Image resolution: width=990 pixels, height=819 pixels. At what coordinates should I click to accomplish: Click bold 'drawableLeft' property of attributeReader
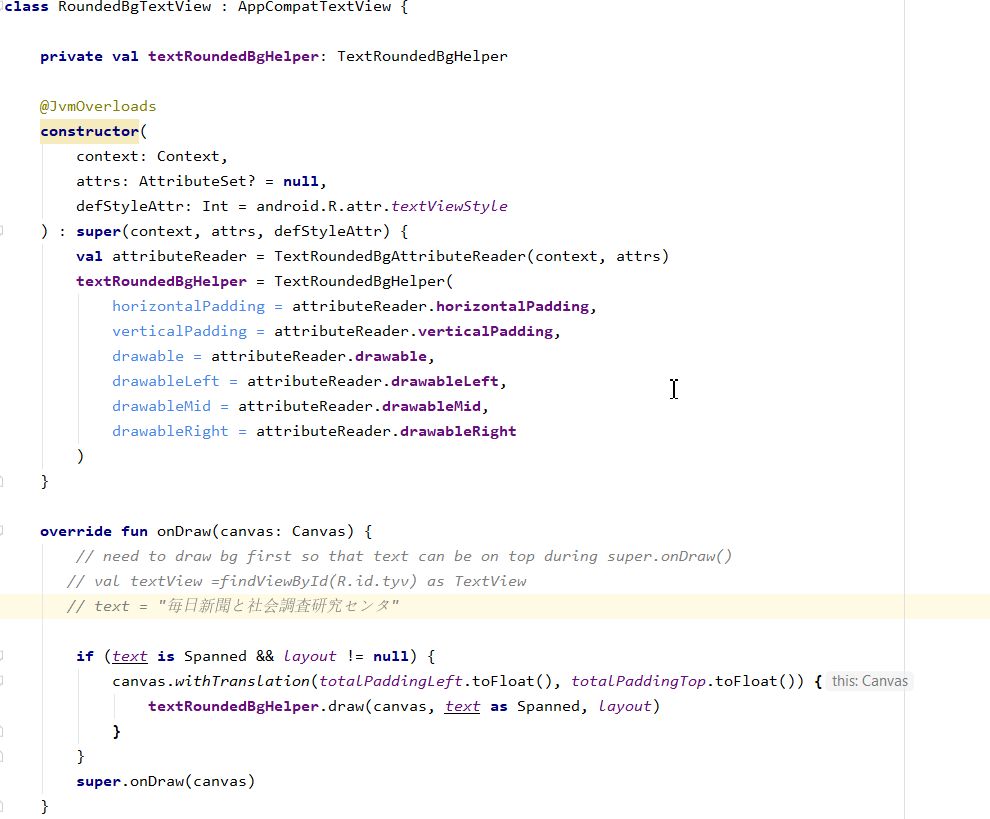445,381
